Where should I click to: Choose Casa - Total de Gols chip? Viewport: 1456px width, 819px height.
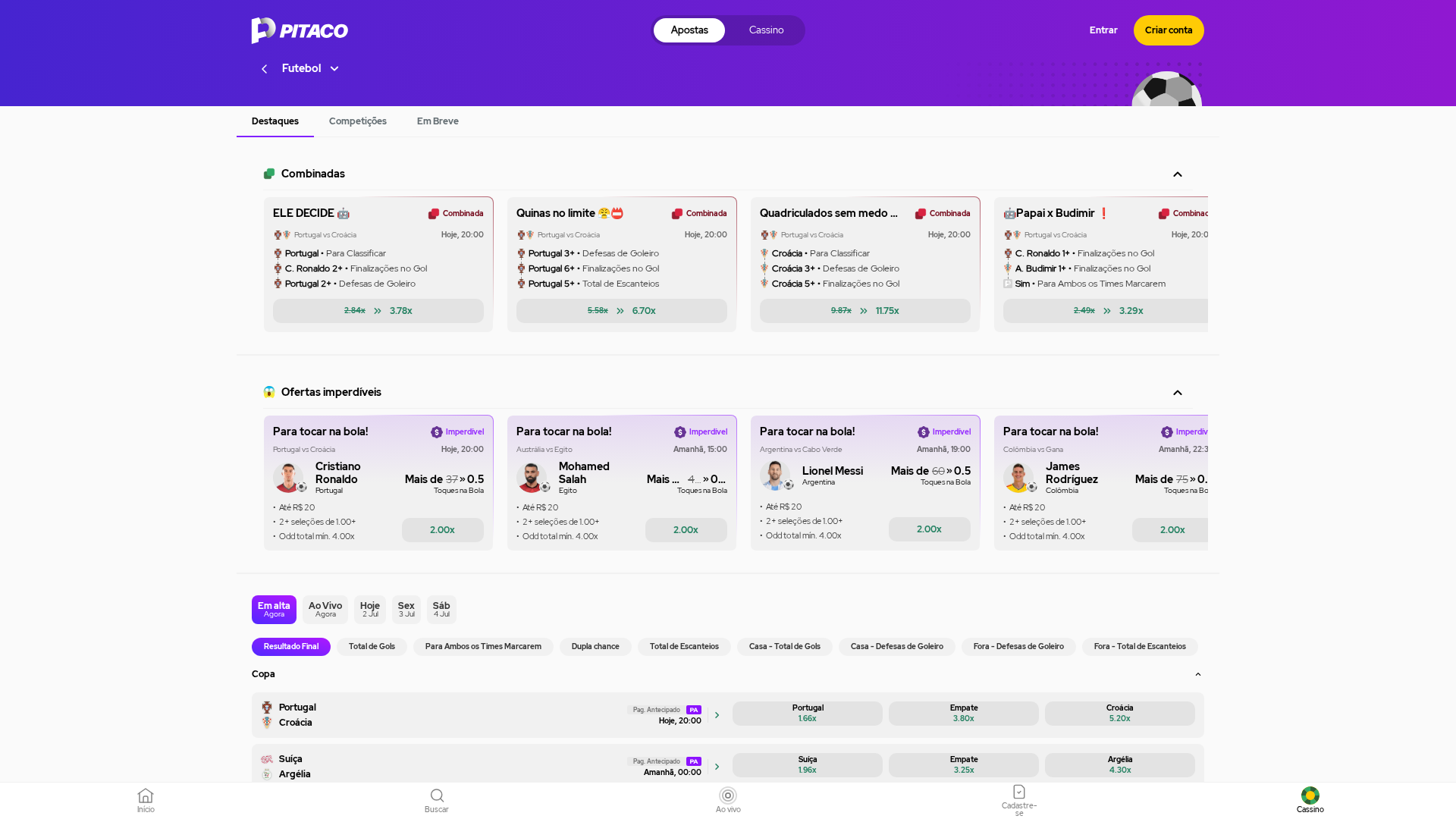tap(785, 647)
